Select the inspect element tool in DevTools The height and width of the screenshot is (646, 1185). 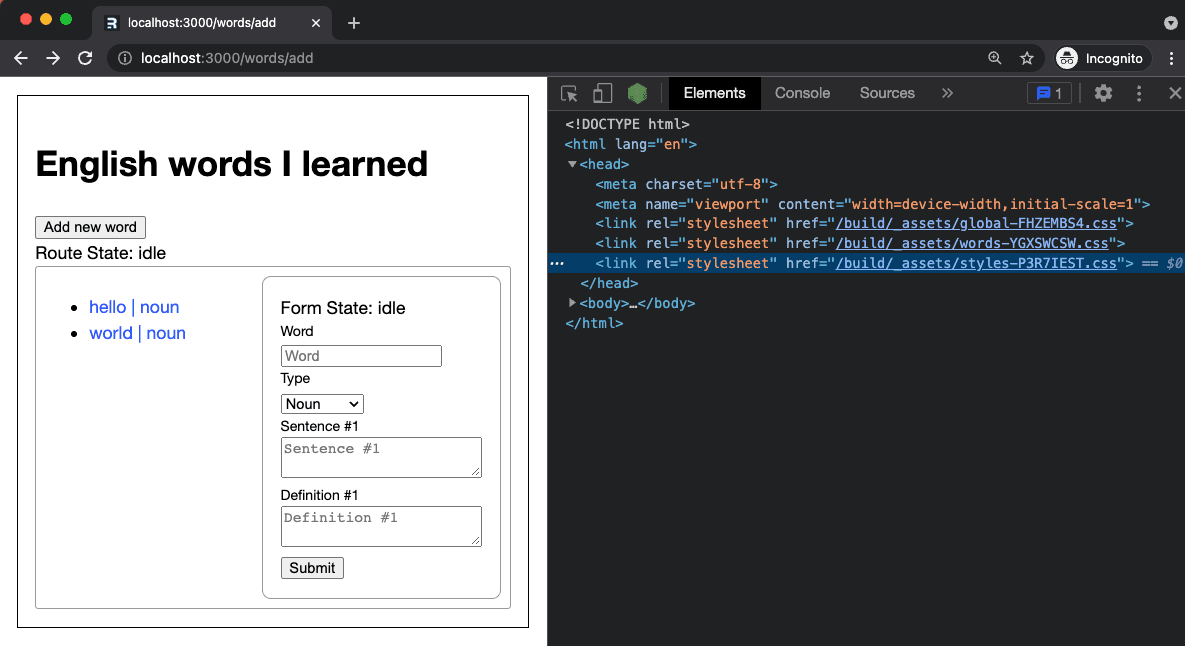(x=569, y=92)
